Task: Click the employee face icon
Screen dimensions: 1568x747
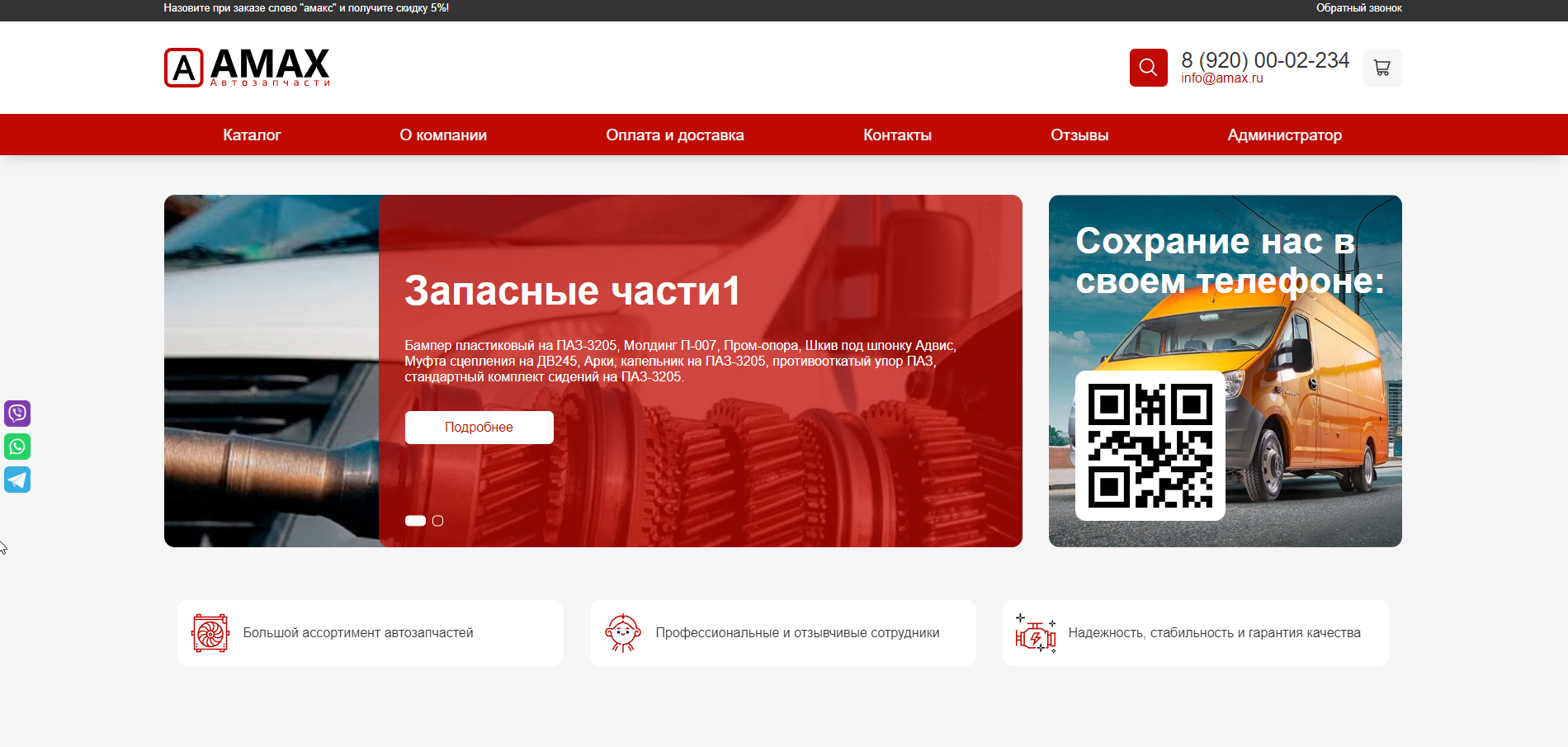Action: click(623, 633)
